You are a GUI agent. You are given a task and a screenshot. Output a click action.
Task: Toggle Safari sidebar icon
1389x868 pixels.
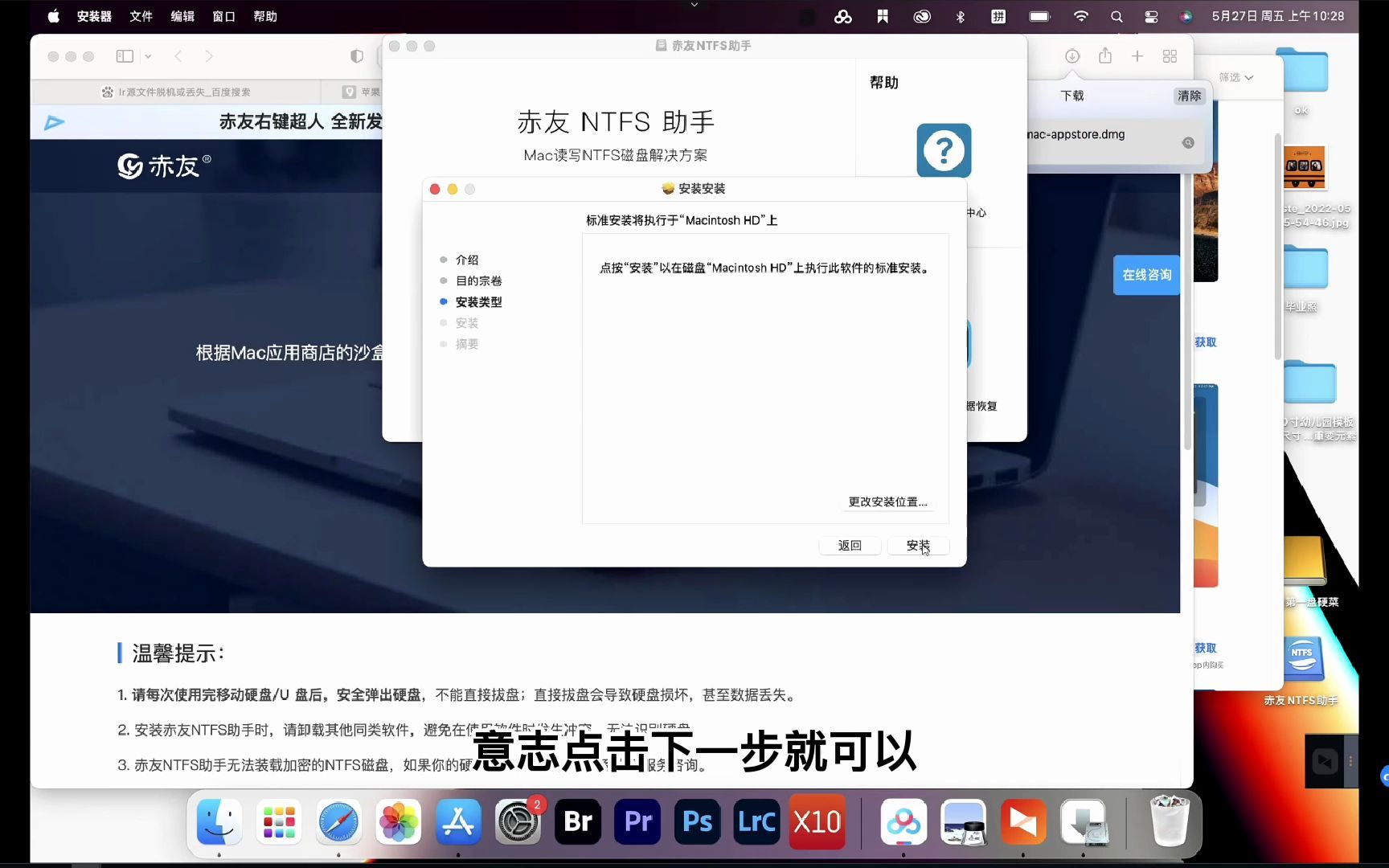click(x=125, y=56)
